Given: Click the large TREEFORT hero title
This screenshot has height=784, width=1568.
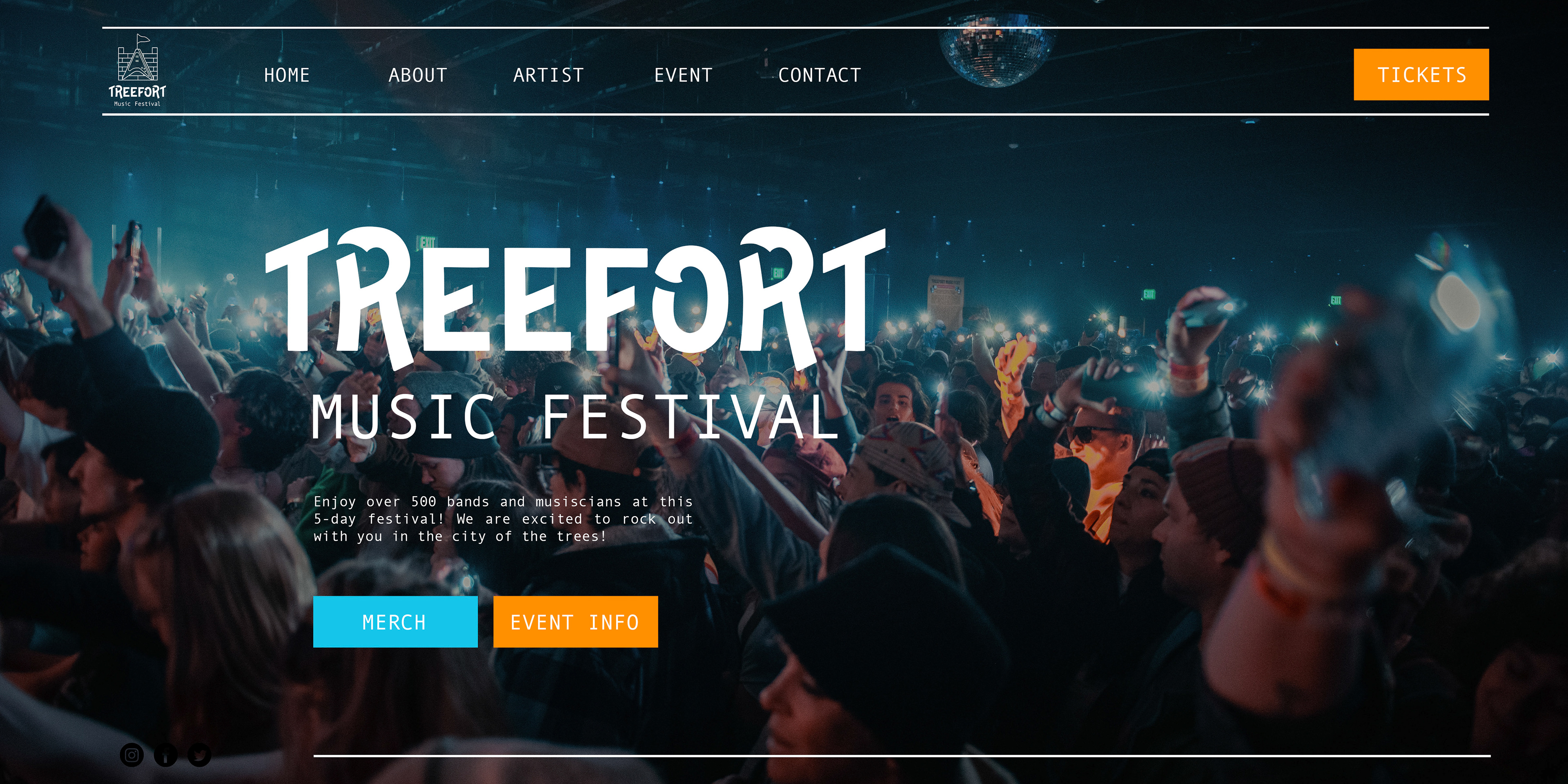Looking at the screenshot, I should click(575, 297).
